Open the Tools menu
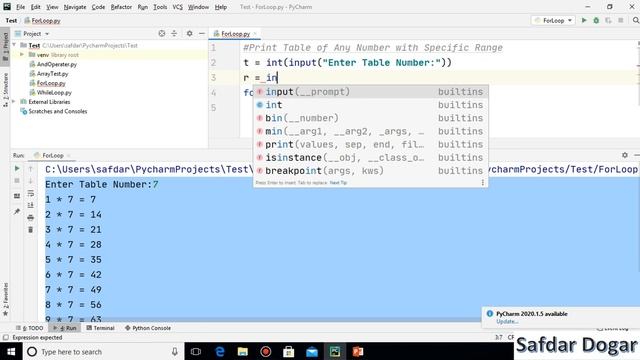This screenshot has width=640, height=360. [x=160, y=7]
